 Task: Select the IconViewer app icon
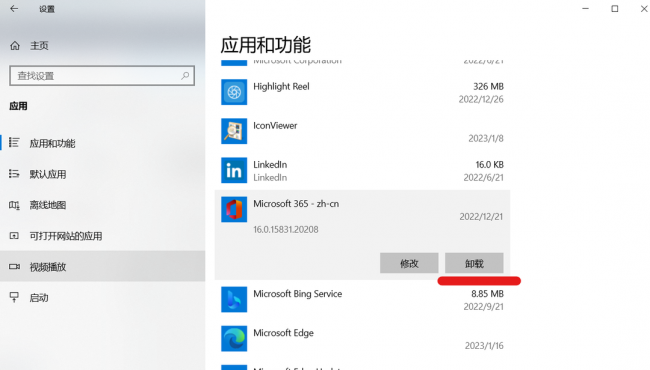pos(234,131)
